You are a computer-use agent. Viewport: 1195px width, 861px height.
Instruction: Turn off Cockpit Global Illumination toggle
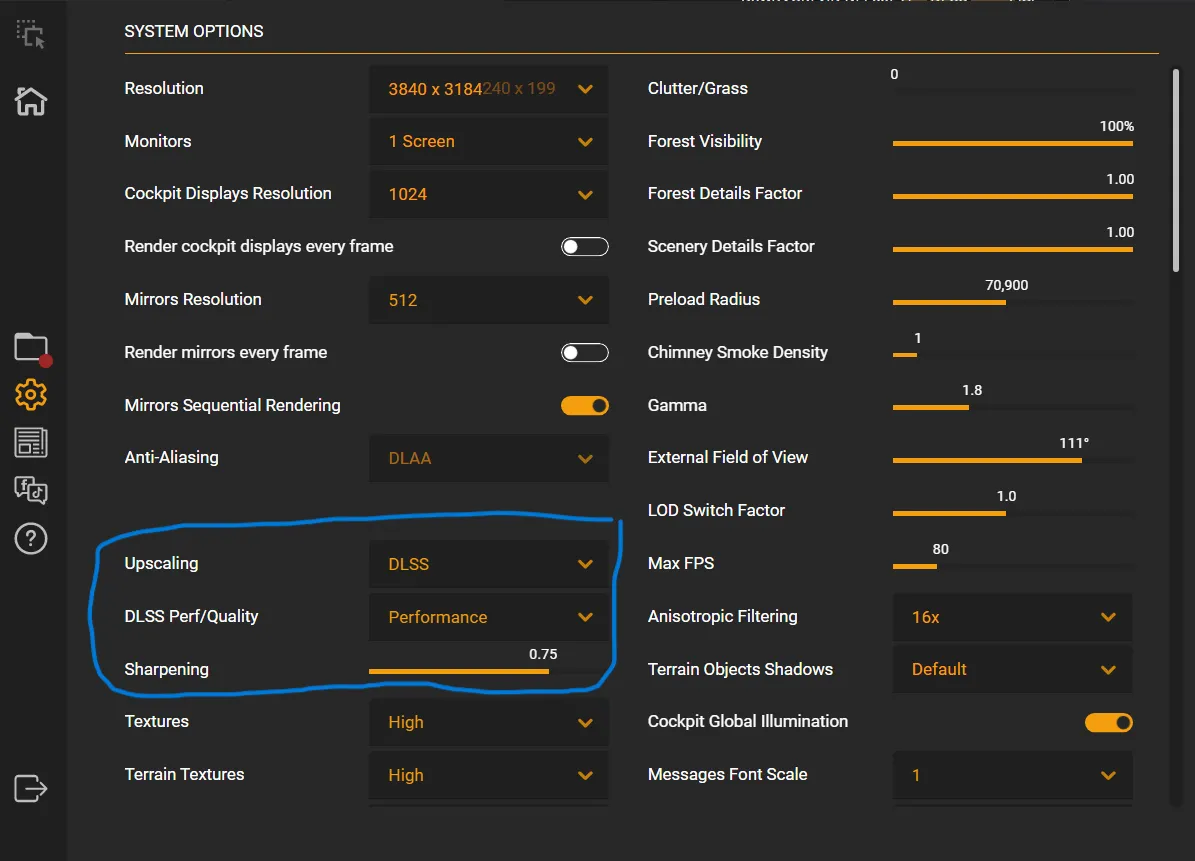(x=1109, y=722)
